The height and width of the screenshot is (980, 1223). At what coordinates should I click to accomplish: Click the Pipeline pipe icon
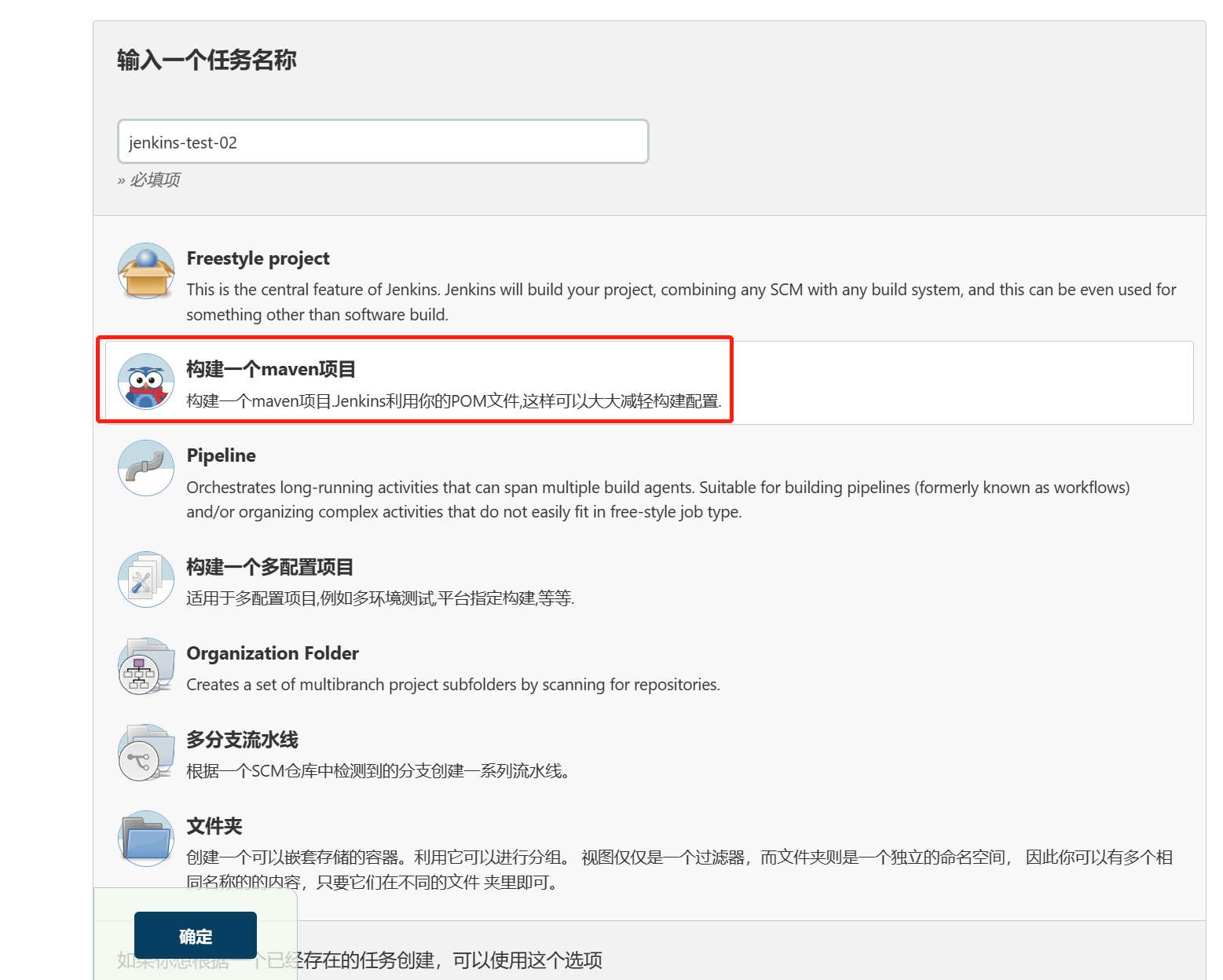tap(146, 468)
